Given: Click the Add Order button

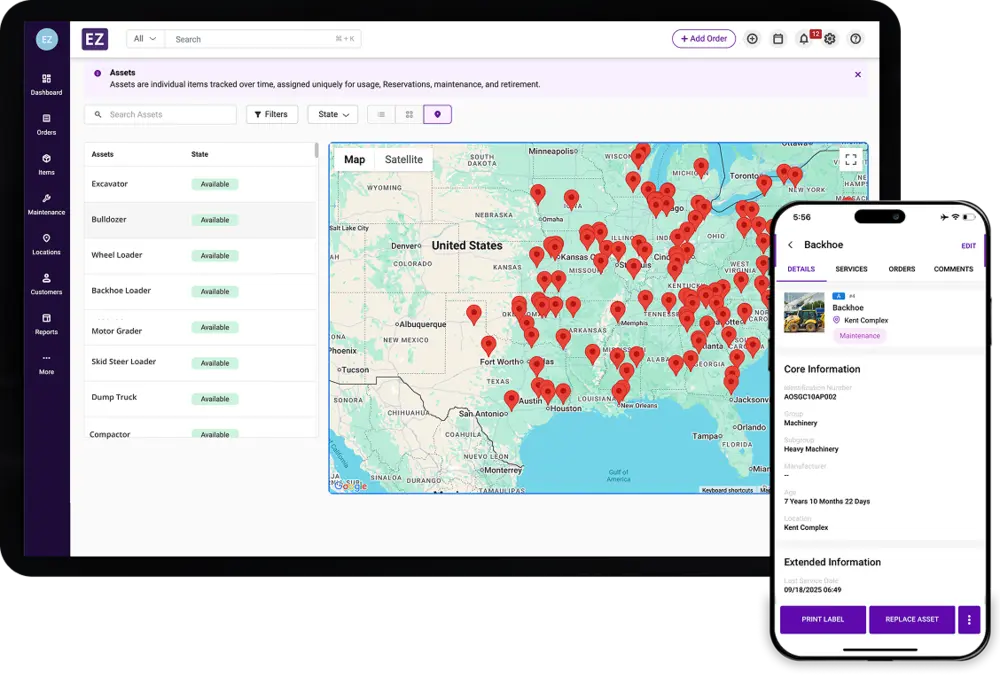Looking at the screenshot, I should [x=703, y=39].
